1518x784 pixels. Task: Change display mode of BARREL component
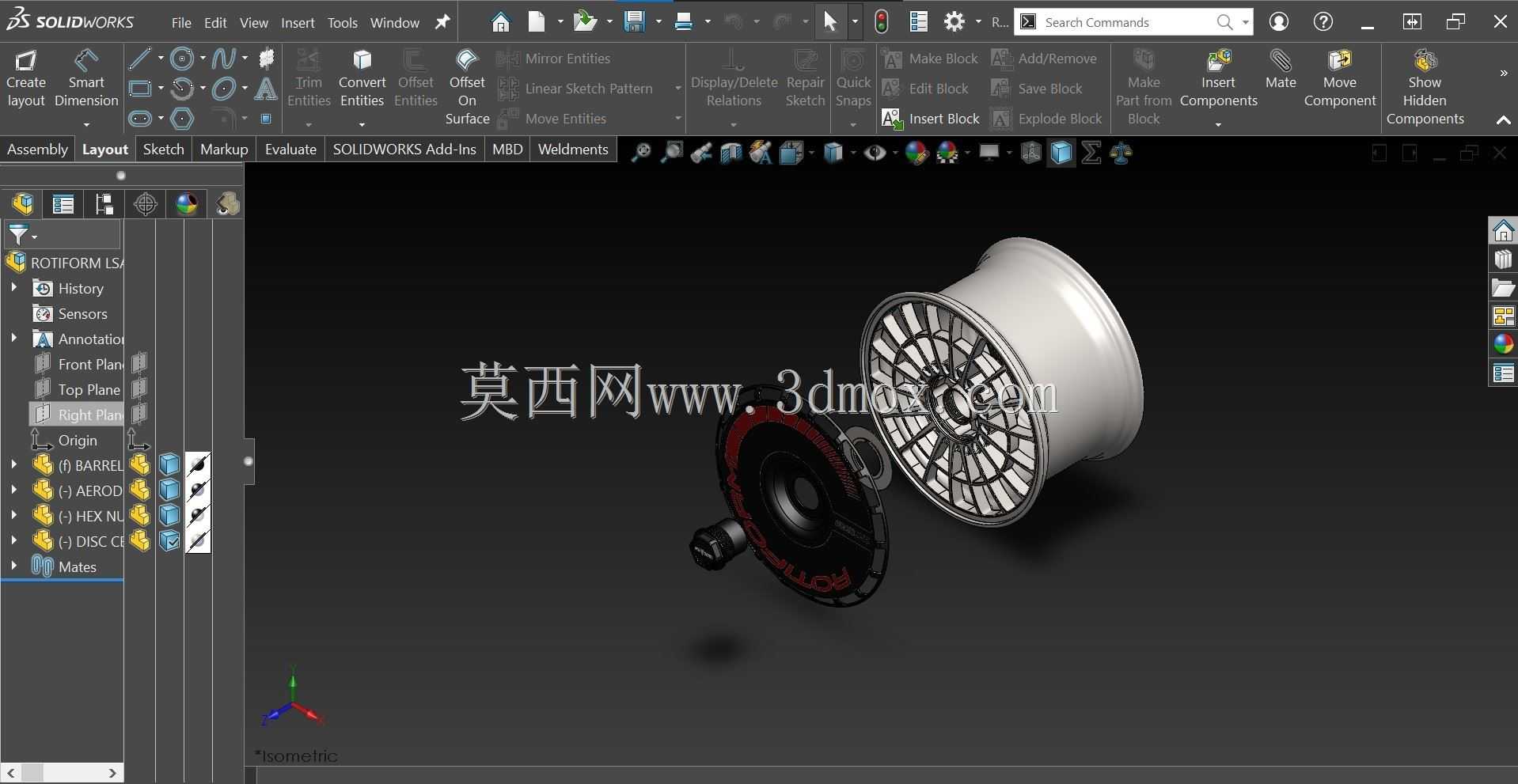coord(169,465)
